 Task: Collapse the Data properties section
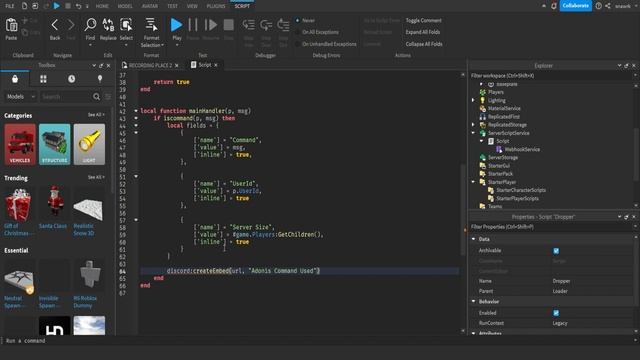[x=473, y=239]
